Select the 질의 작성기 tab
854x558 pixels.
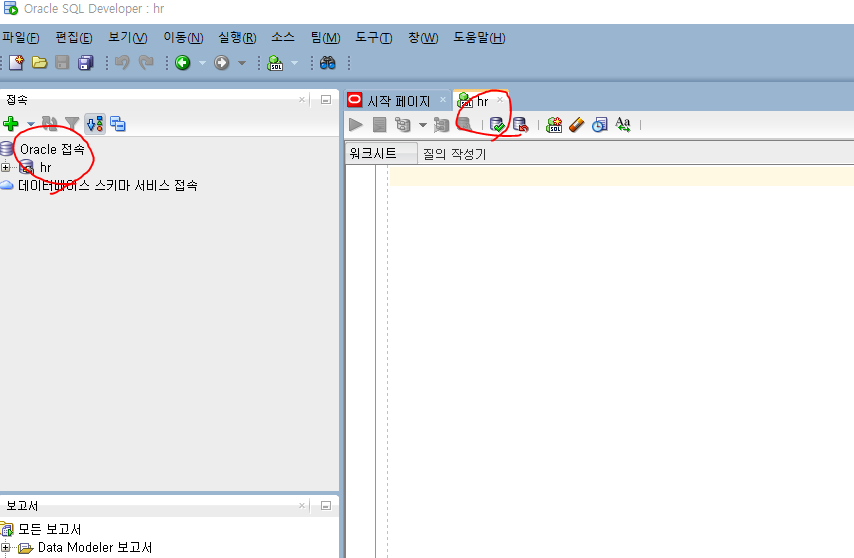(454, 154)
